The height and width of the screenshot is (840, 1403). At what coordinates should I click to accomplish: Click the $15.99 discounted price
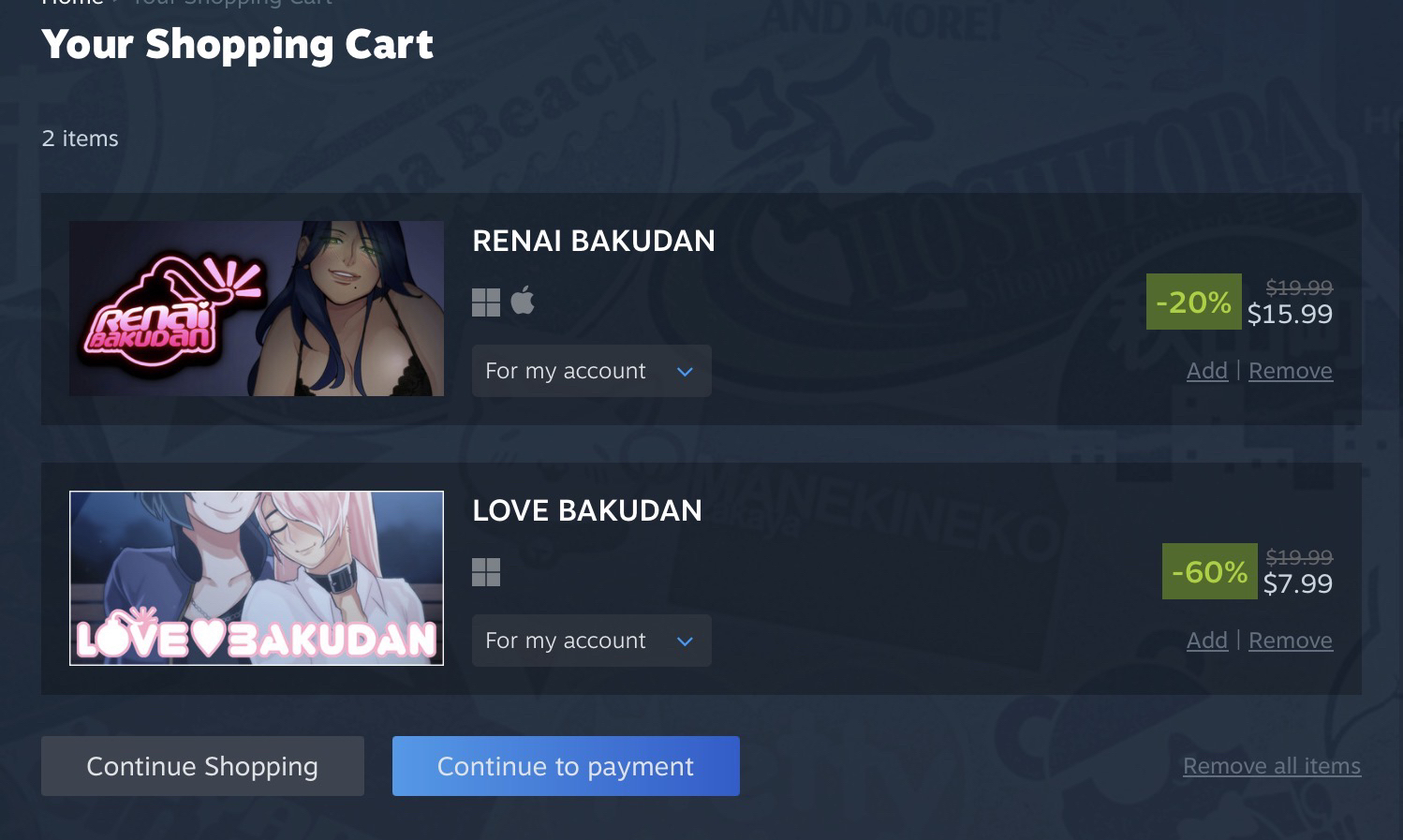click(x=1290, y=314)
